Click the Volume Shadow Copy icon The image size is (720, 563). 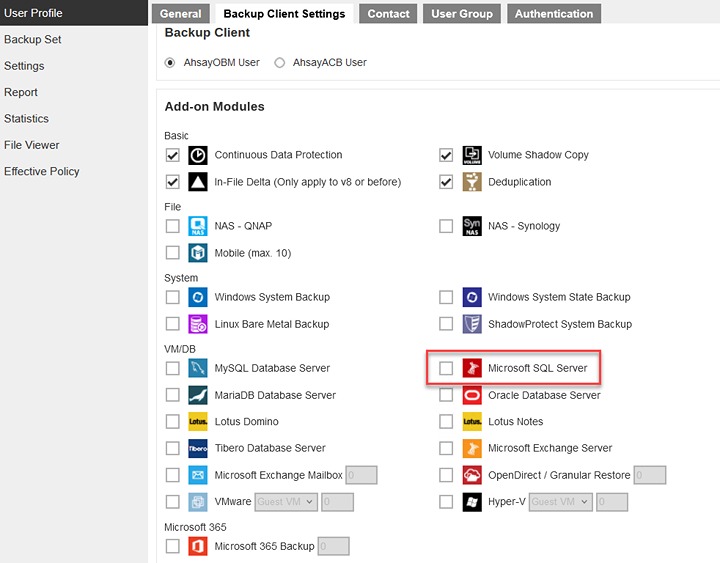pyautogui.click(x=472, y=155)
